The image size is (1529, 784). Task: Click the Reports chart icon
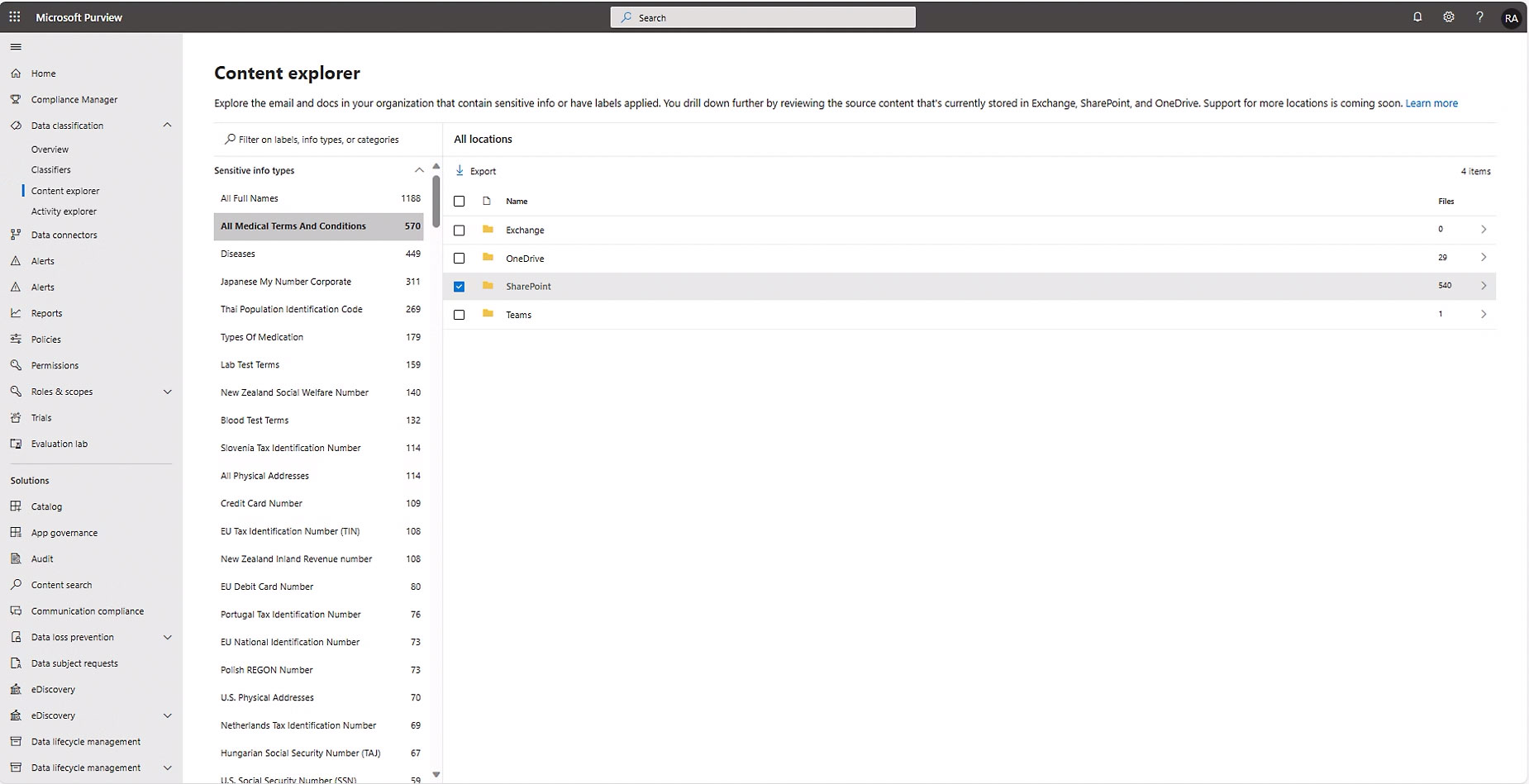click(x=16, y=313)
